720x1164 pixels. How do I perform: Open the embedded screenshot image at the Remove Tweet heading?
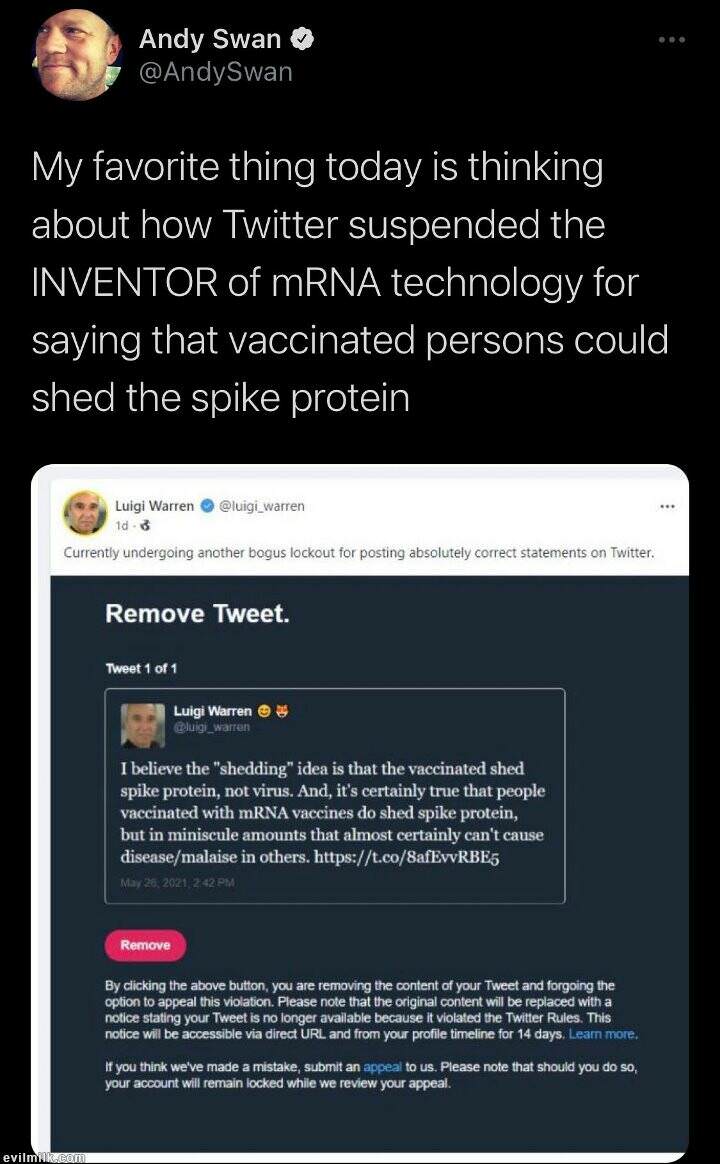pos(198,613)
